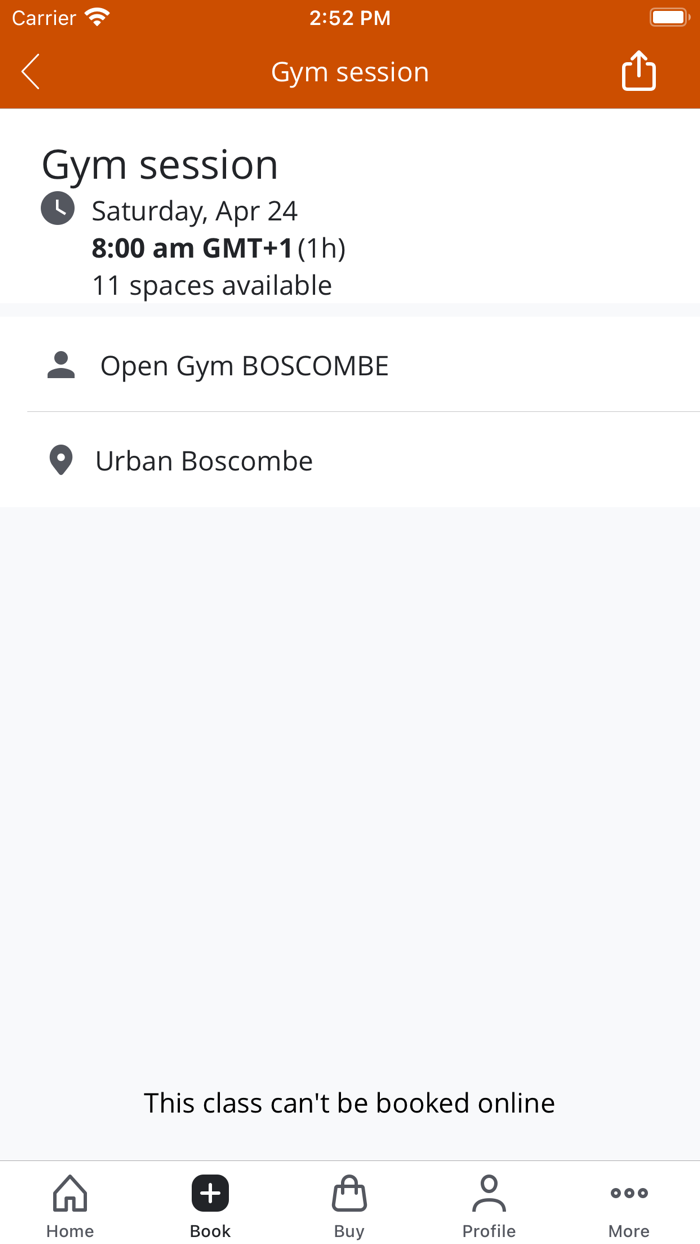Open the Open Gym BOSCOMBE instructor row
The width and height of the screenshot is (700, 1244).
coord(244,366)
